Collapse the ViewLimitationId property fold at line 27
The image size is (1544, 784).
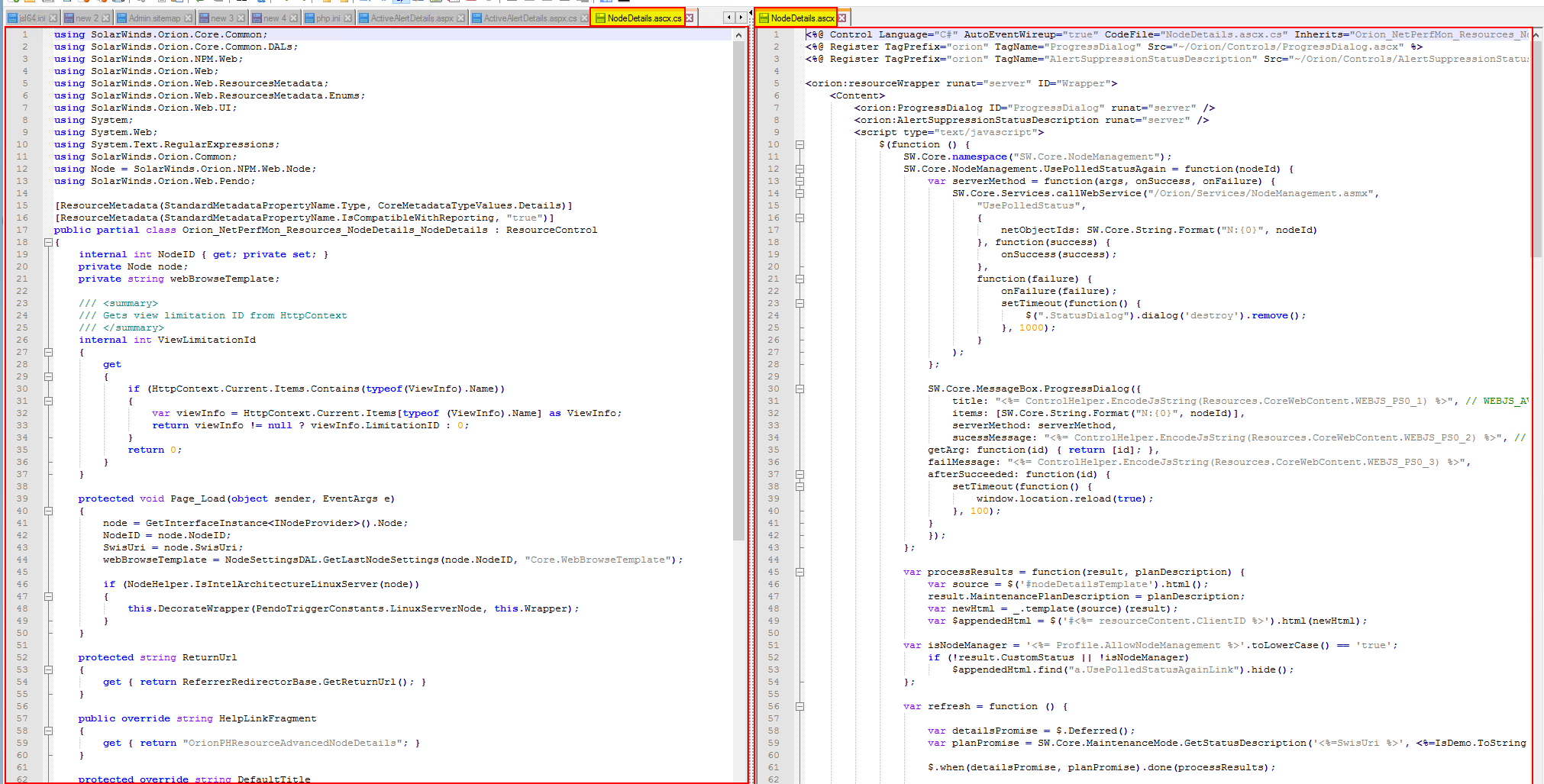48,353
